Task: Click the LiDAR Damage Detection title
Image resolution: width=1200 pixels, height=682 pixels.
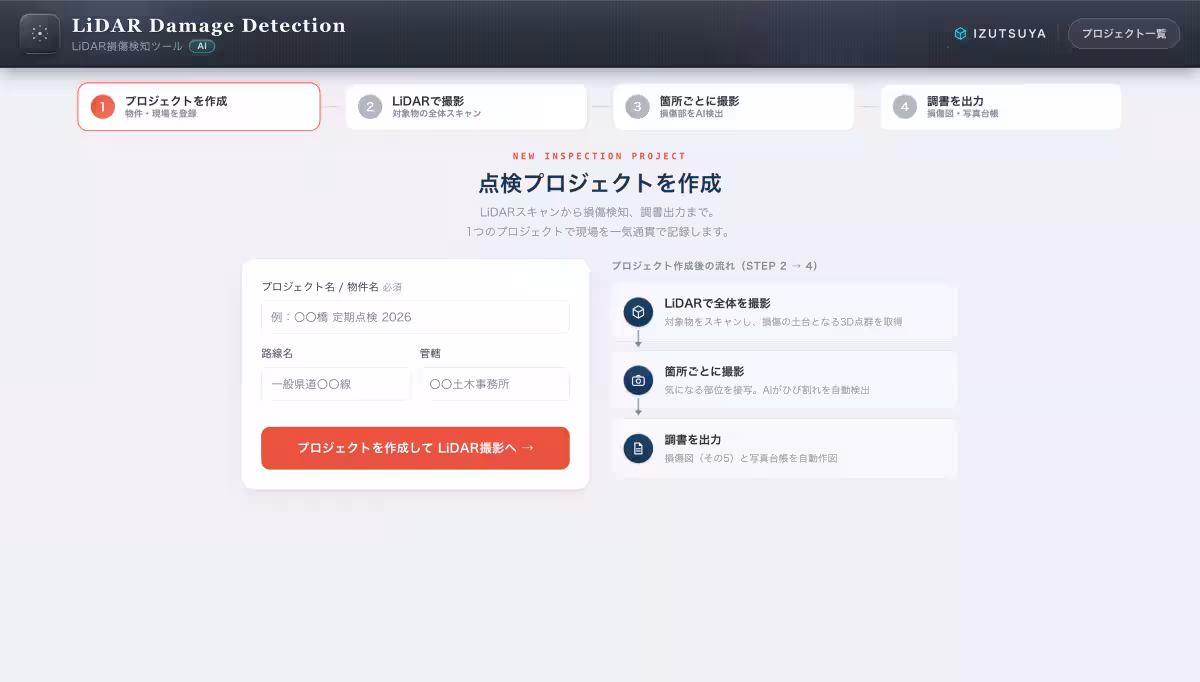Action: point(209,26)
